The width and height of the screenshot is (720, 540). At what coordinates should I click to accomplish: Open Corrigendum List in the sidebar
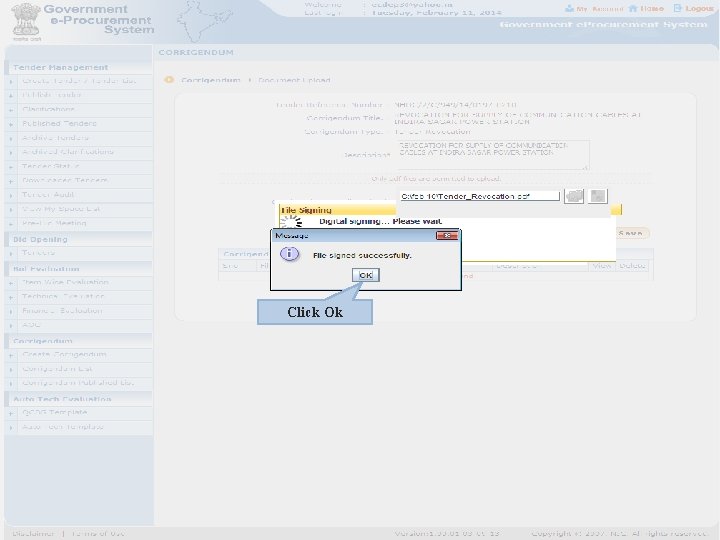[57, 369]
